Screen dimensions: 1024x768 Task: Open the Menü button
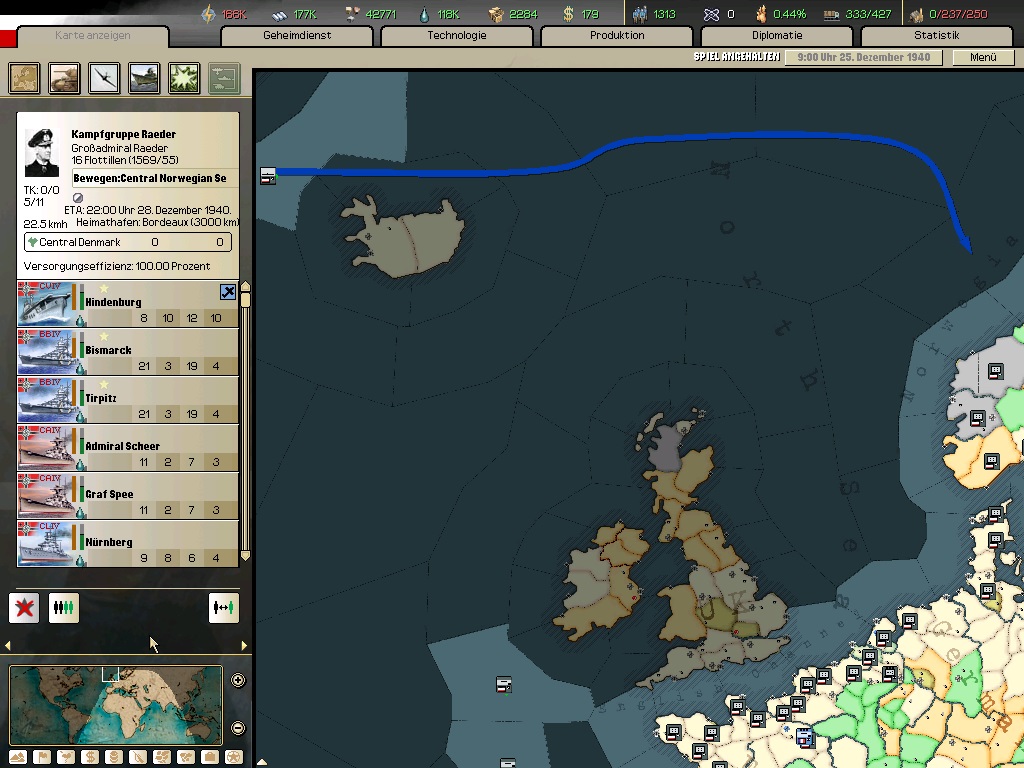click(x=983, y=57)
